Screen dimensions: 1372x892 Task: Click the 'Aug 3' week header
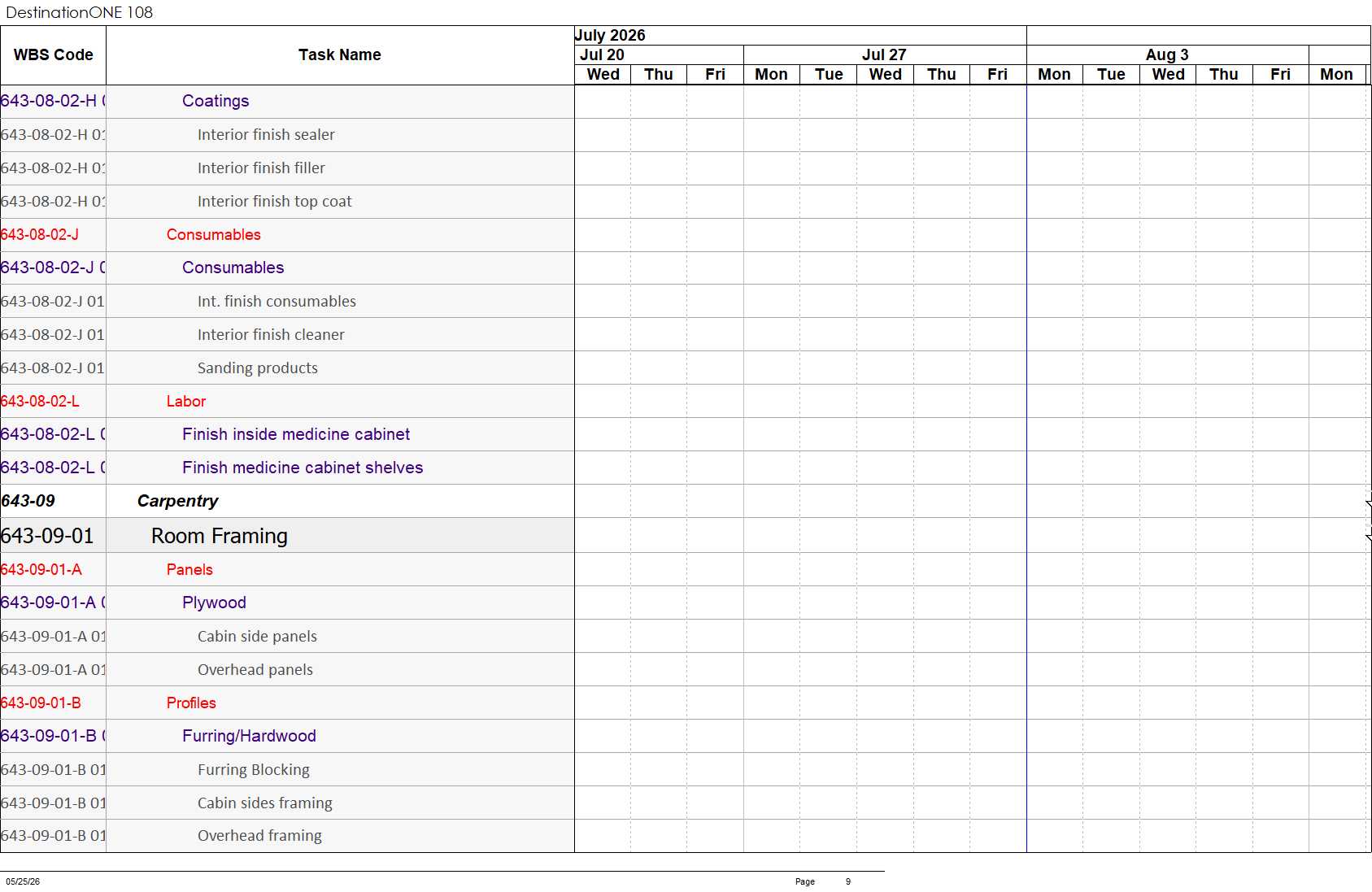(x=1167, y=55)
